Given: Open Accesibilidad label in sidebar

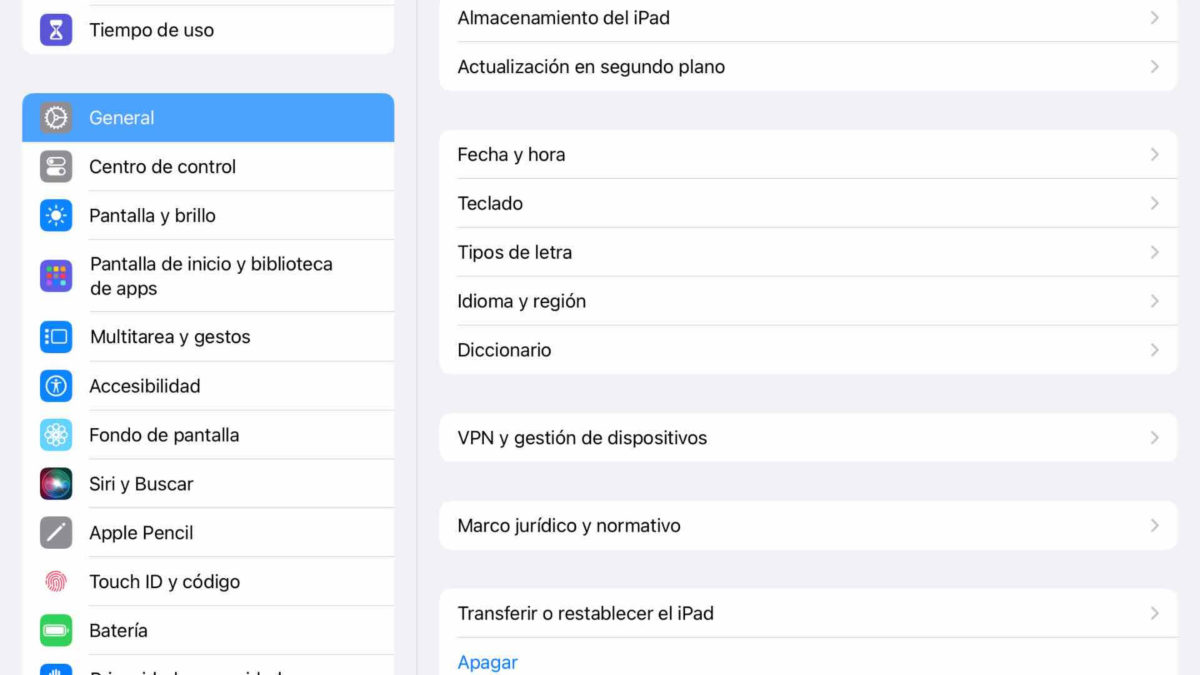Looking at the screenshot, I should [x=145, y=386].
